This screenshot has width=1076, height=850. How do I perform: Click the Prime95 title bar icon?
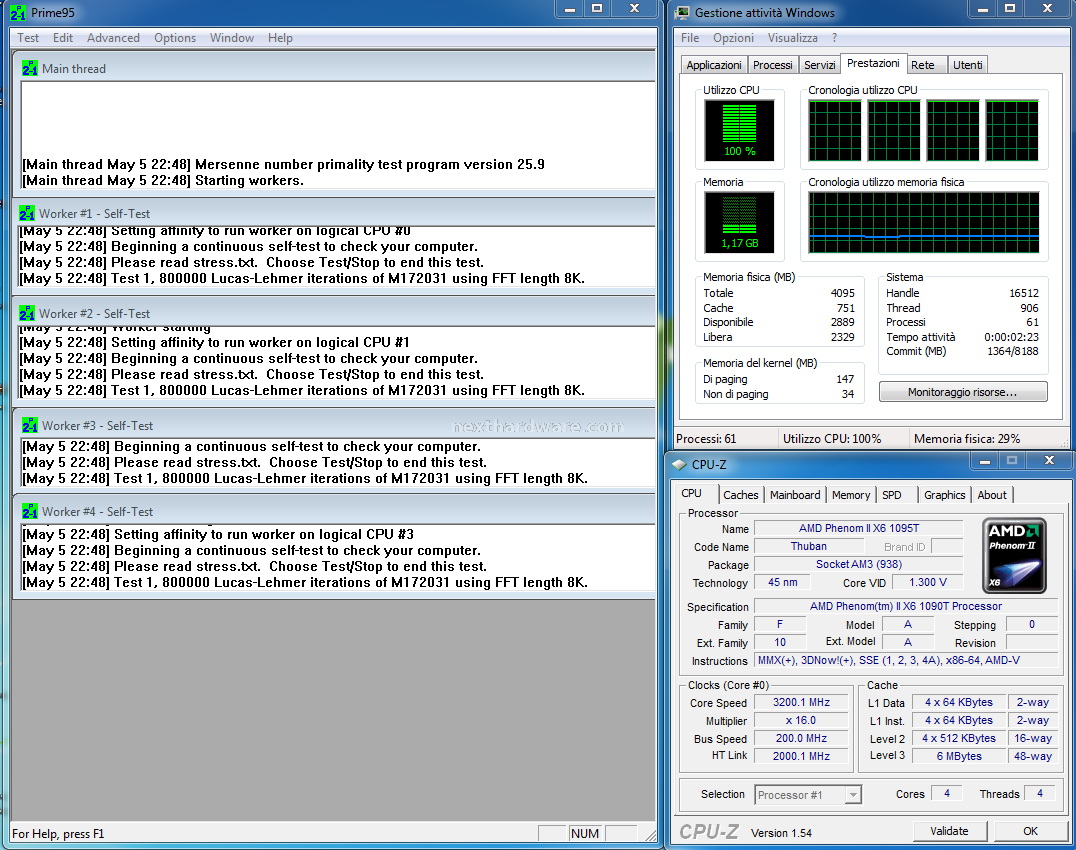[18, 12]
